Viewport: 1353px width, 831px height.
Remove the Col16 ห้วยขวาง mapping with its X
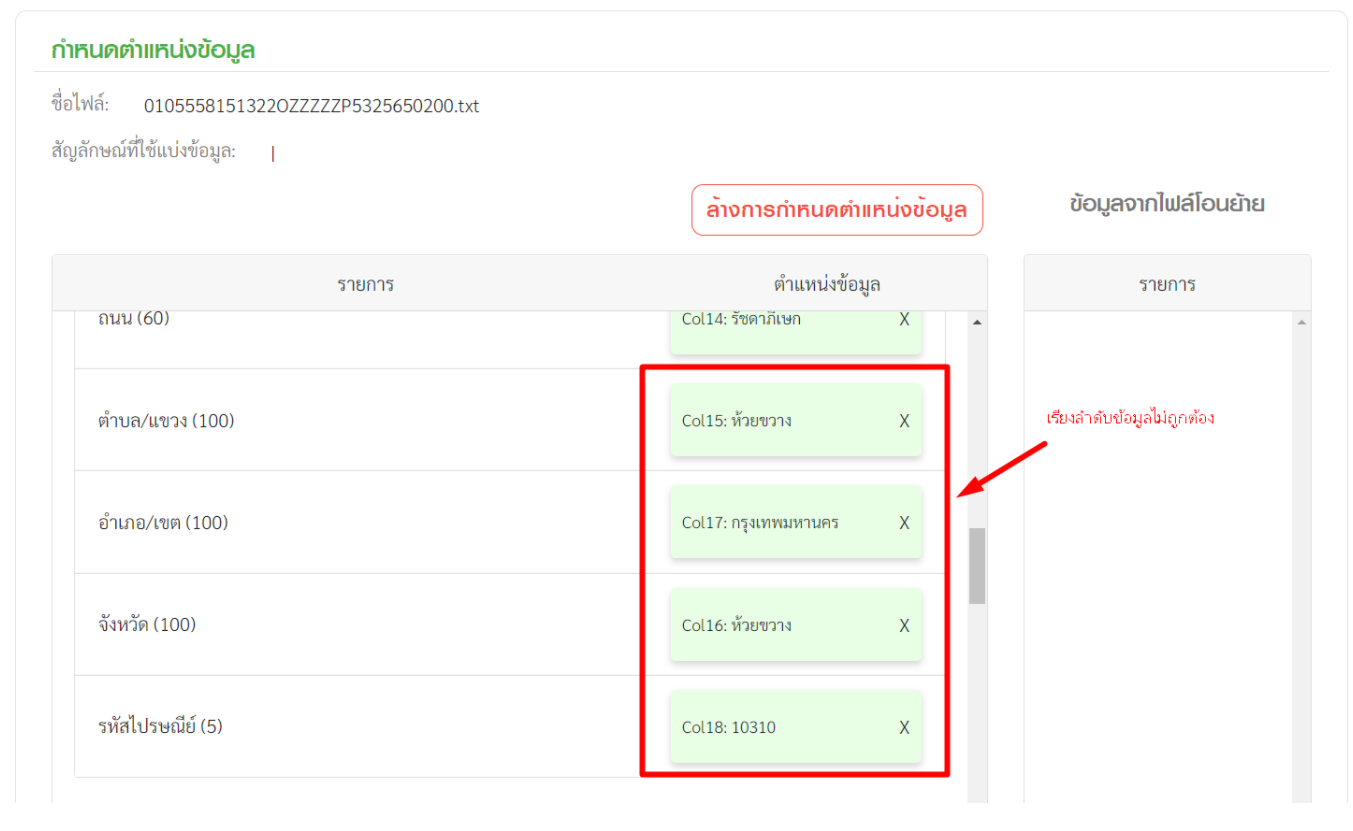click(904, 624)
